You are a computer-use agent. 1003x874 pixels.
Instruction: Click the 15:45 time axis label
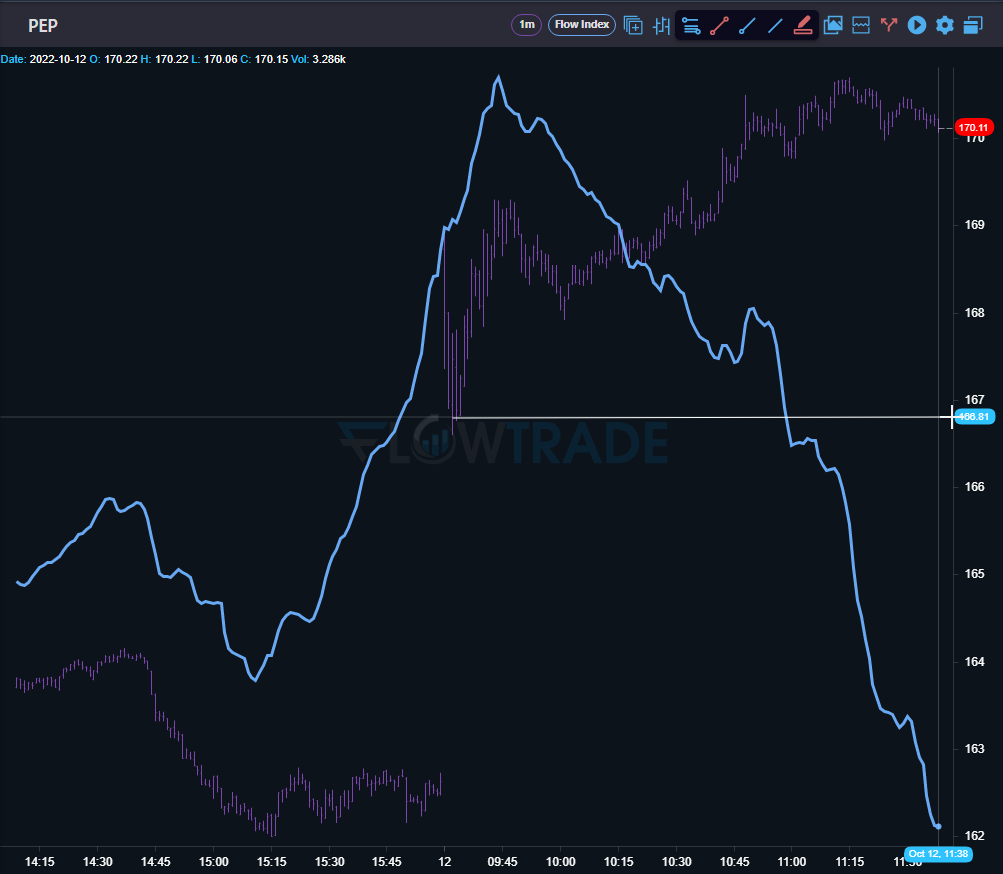pos(386,862)
